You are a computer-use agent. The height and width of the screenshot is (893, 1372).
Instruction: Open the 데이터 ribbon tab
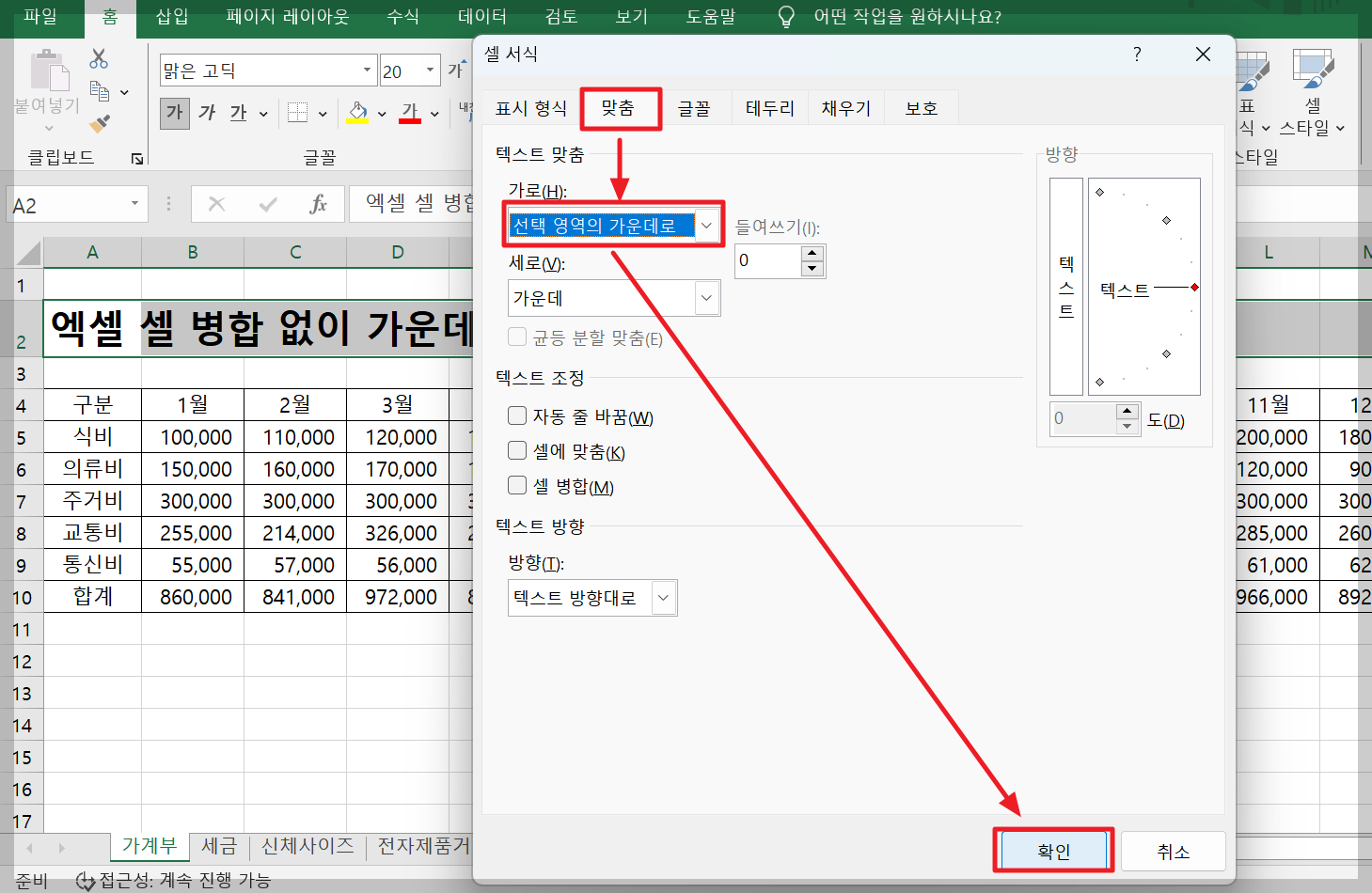point(481,16)
